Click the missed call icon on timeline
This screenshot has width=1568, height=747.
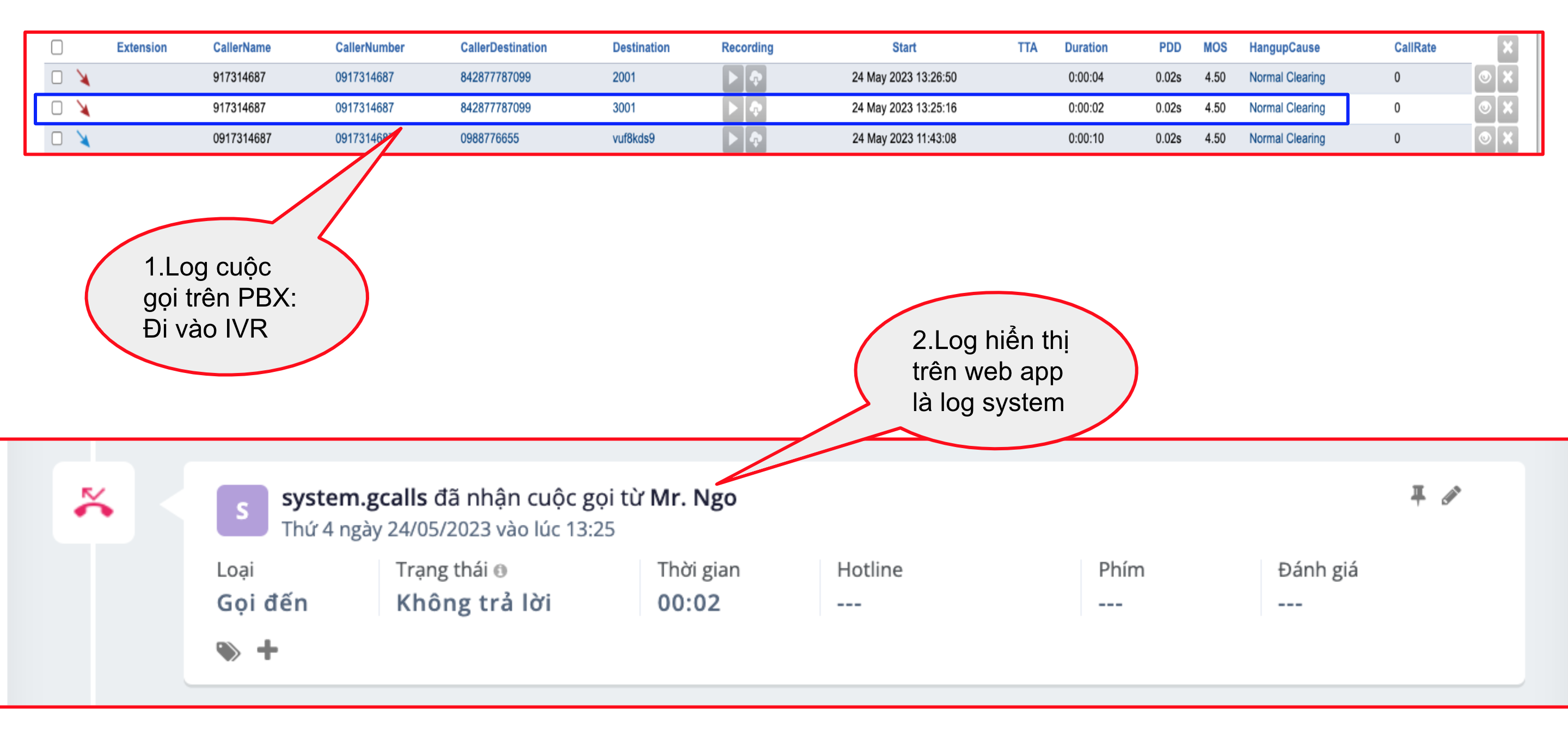click(93, 503)
